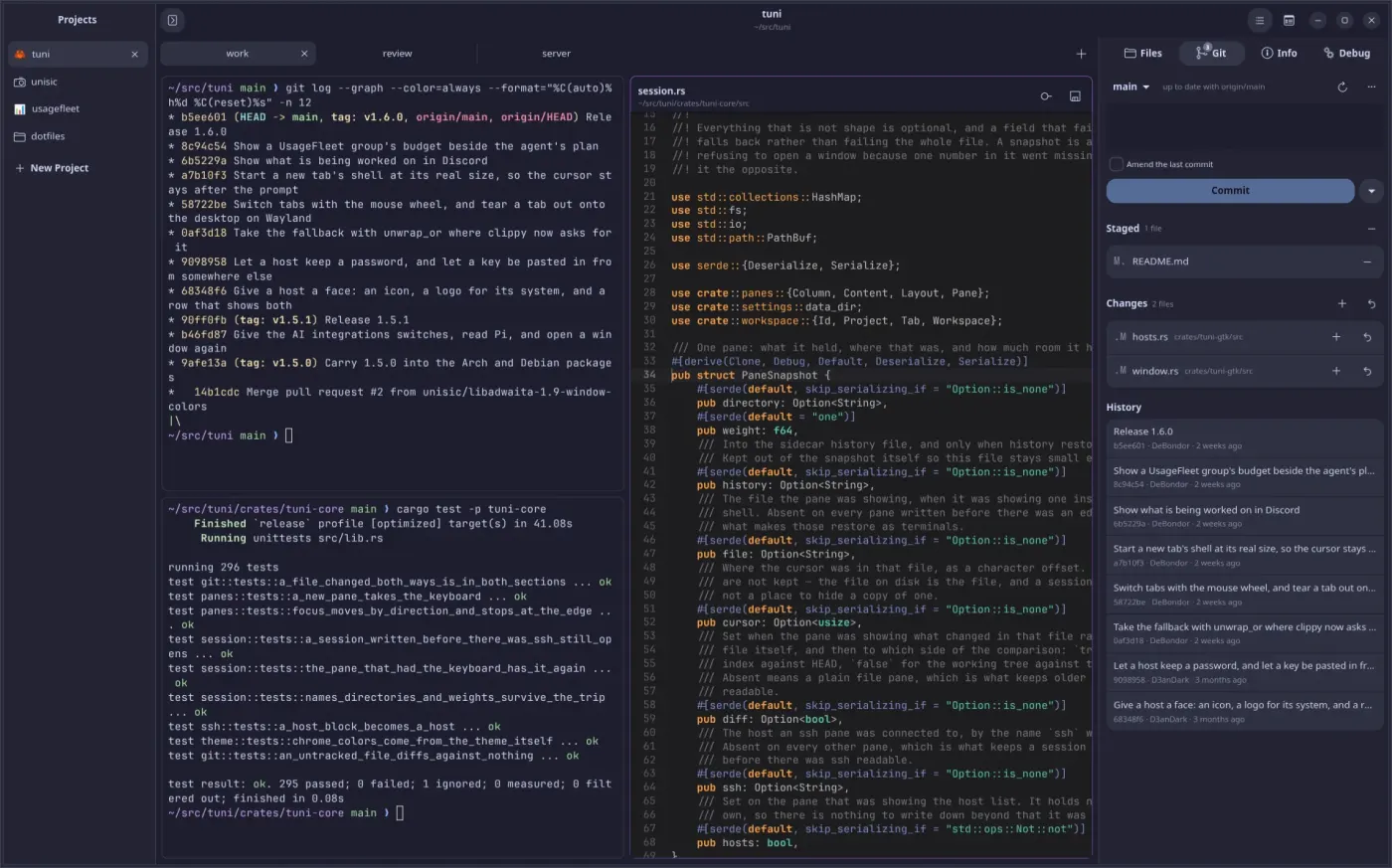Click the Commit button
The width and height of the screenshot is (1392, 868).
coord(1230,191)
